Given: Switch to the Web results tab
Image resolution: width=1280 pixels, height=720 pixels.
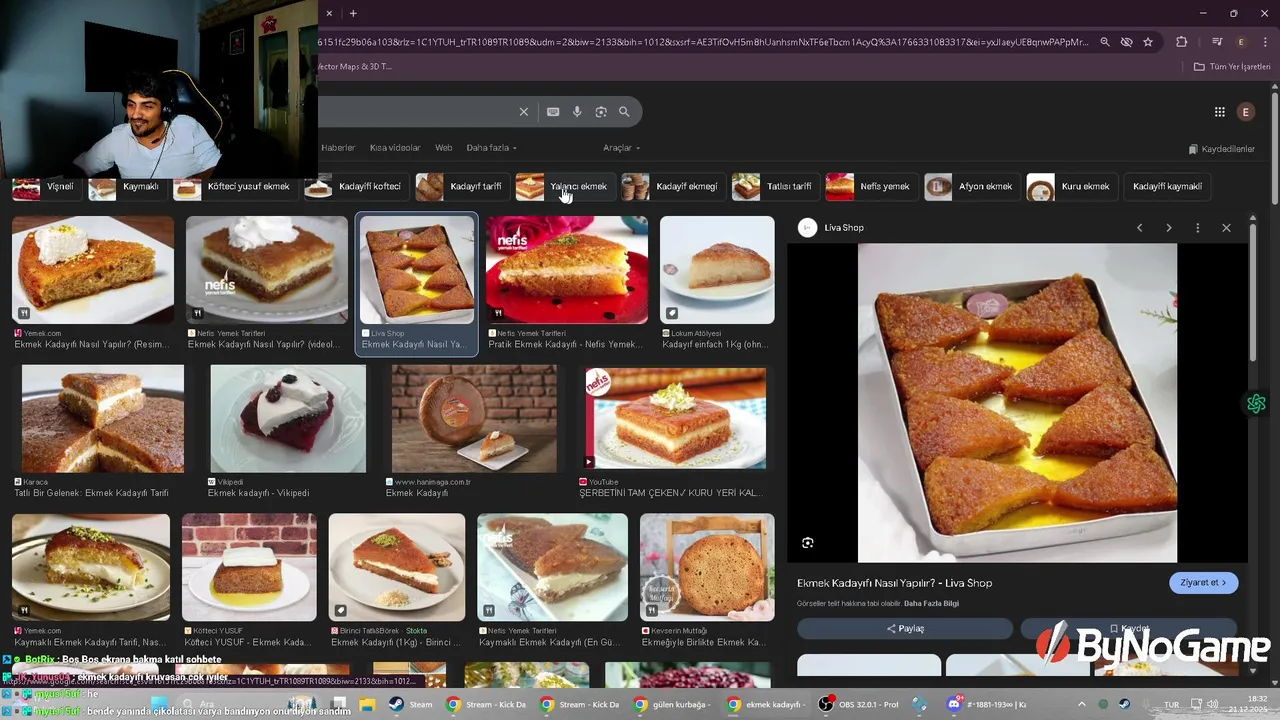Looking at the screenshot, I should [x=443, y=148].
